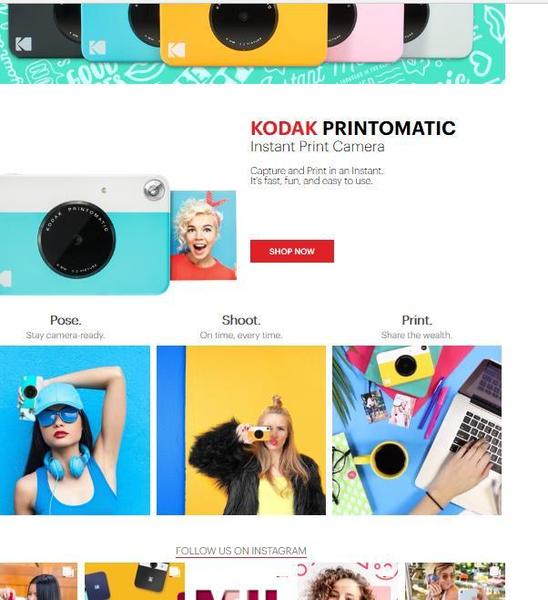Screen dimensions: 548x600
Task: Click the Kodak logo on black camera
Action: pos(23,44)
